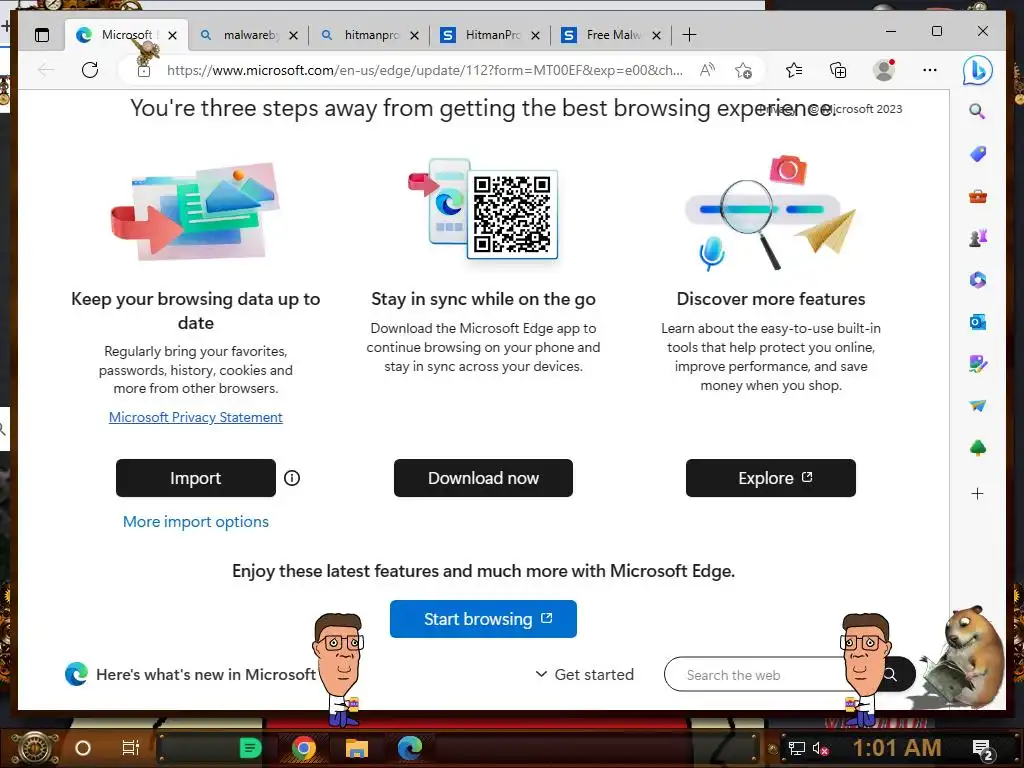Open the Drop paper plane sidebar icon
Viewport: 1024px width, 768px height.
tap(978, 406)
